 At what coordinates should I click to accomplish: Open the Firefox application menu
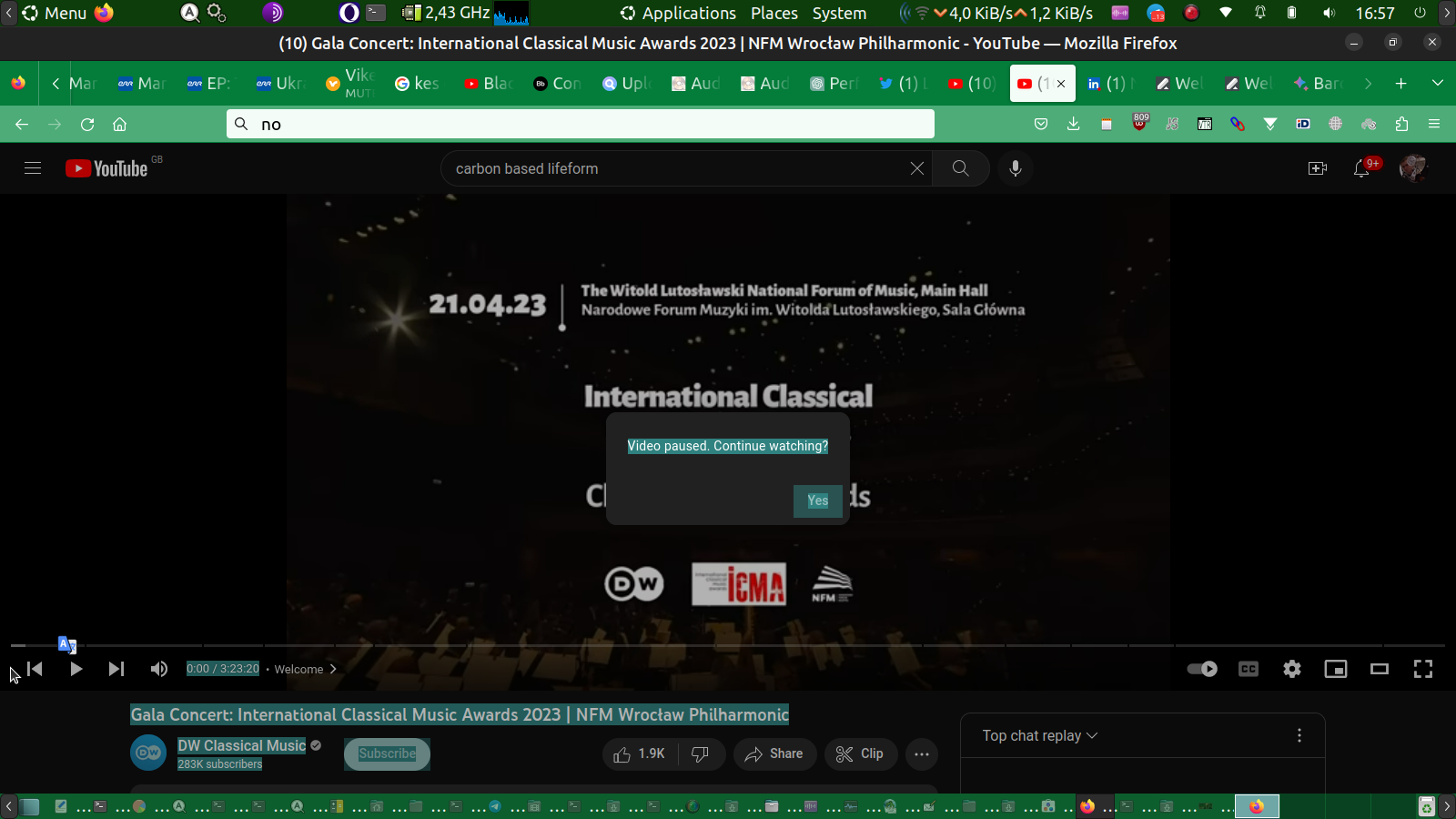(x=1434, y=124)
